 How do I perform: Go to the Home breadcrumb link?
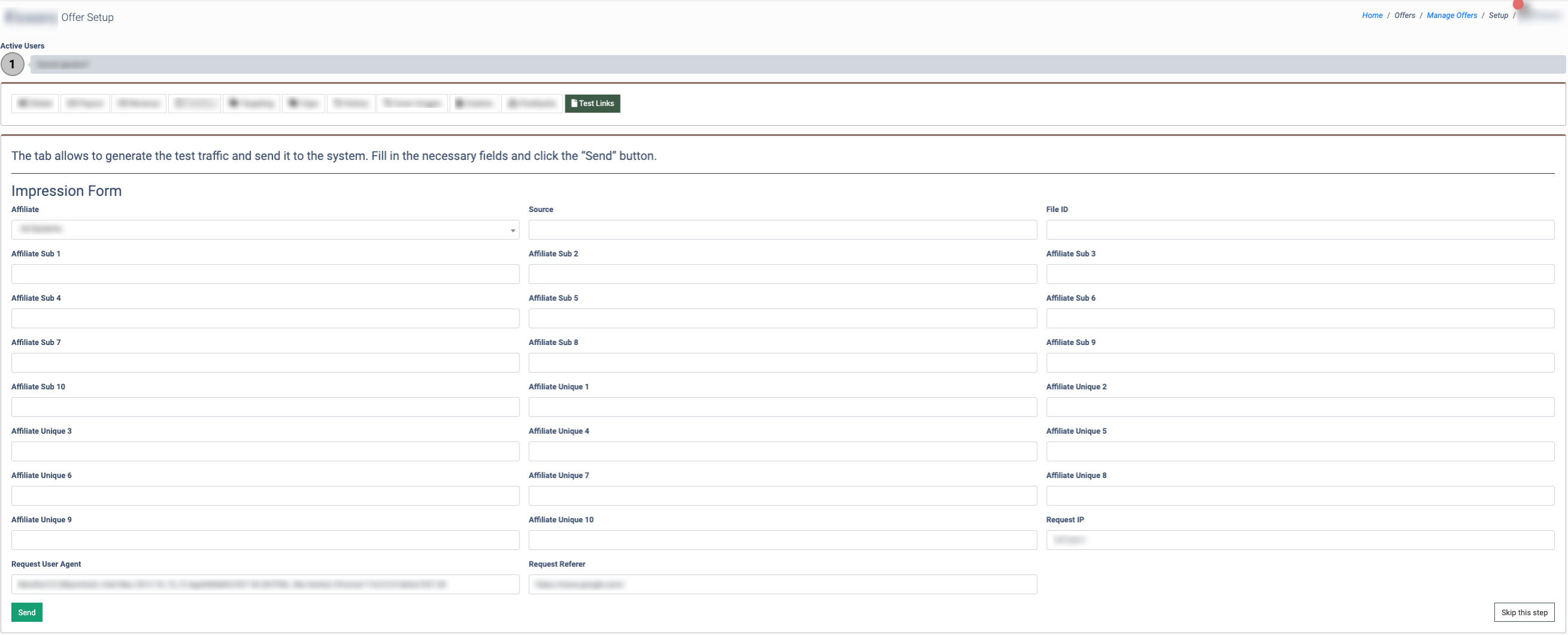[1372, 16]
